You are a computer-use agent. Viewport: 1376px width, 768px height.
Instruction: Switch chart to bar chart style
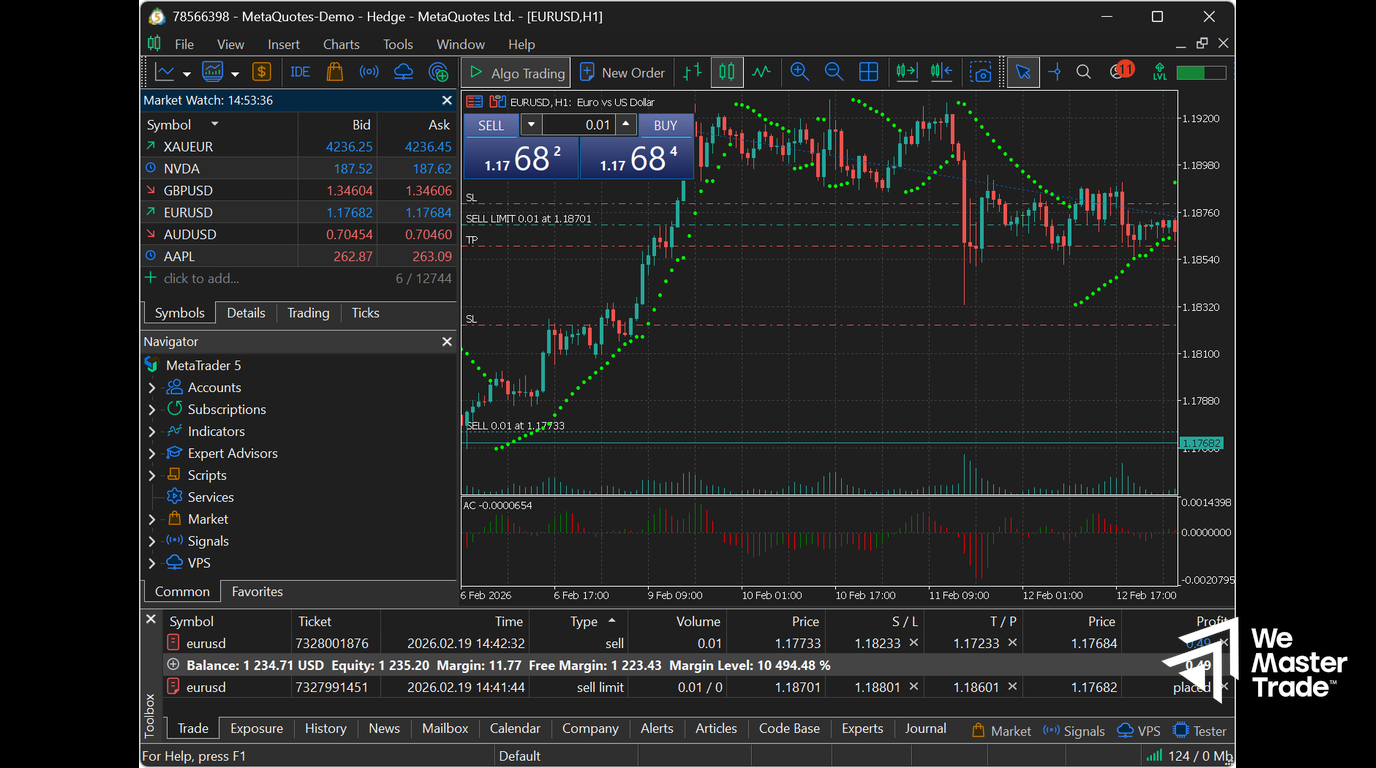[692, 72]
